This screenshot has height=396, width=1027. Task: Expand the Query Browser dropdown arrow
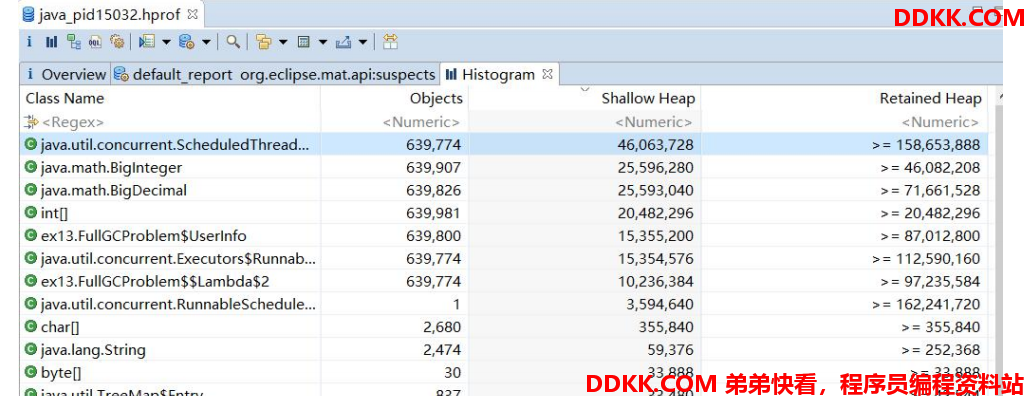tap(206, 43)
